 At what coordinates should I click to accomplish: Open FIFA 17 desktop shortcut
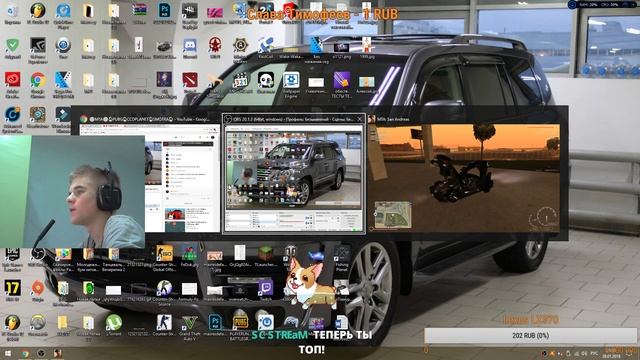click(12, 288)
